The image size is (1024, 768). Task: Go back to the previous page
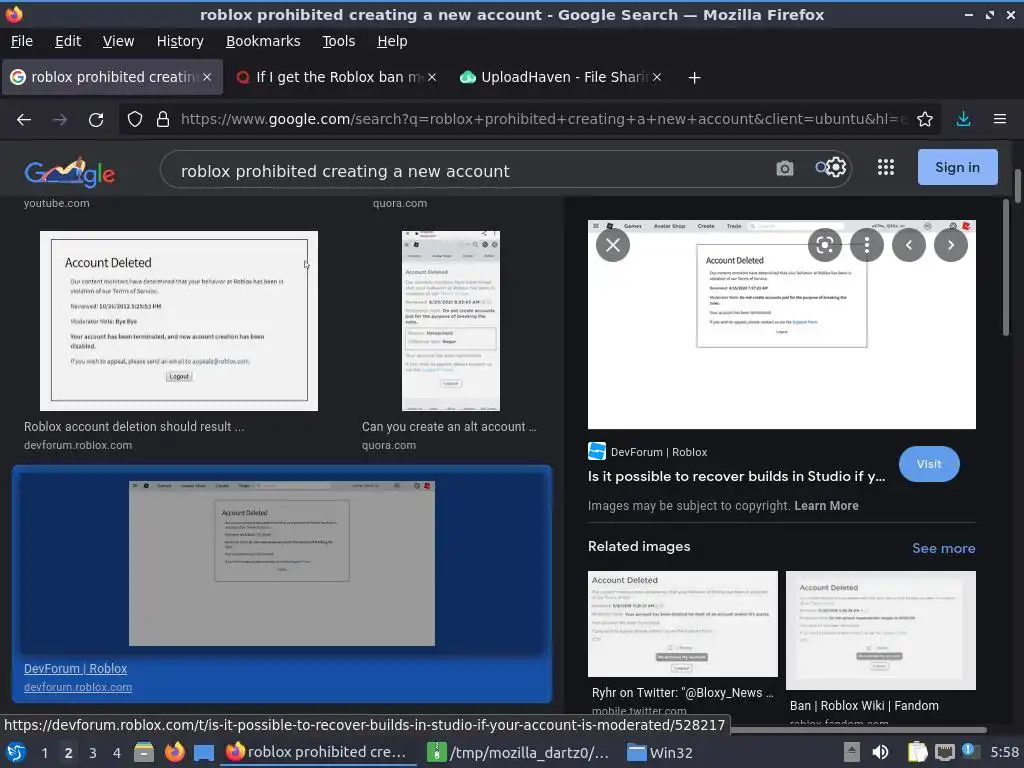click(x=24, y=120)
